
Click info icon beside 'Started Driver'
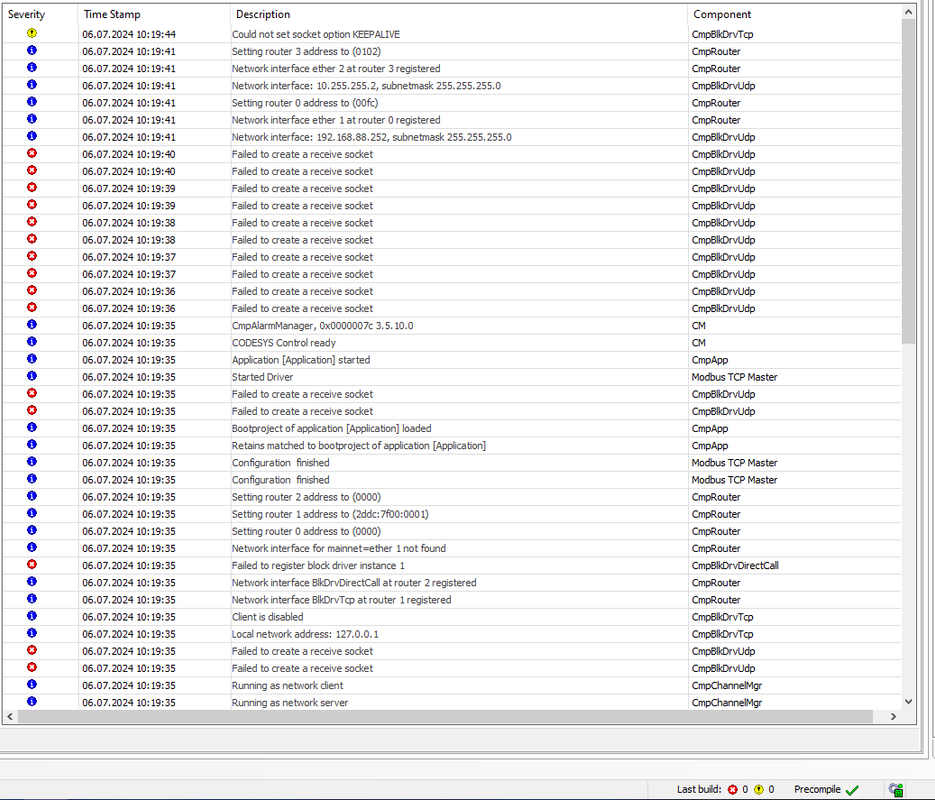coord(32,376)
